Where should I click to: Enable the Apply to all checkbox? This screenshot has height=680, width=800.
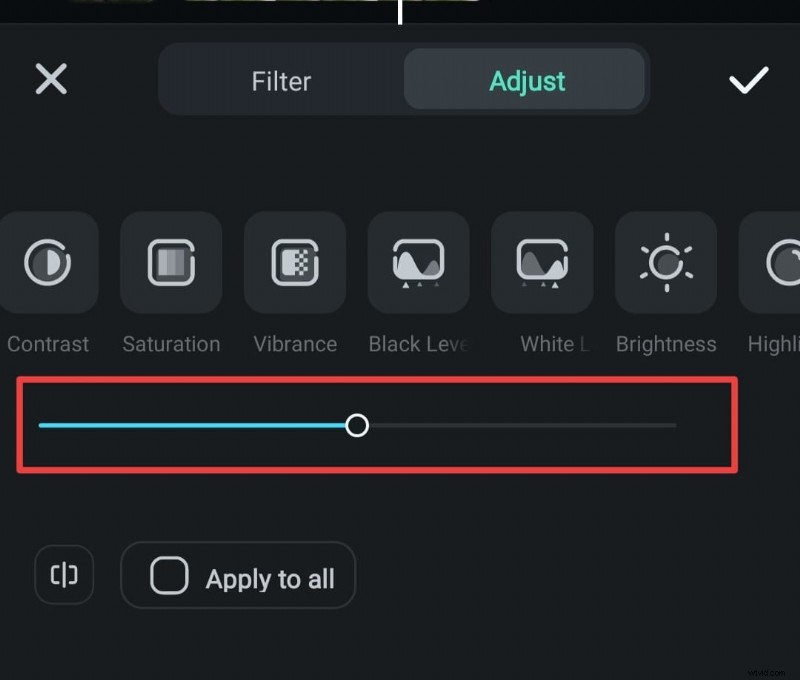[169, 576]
